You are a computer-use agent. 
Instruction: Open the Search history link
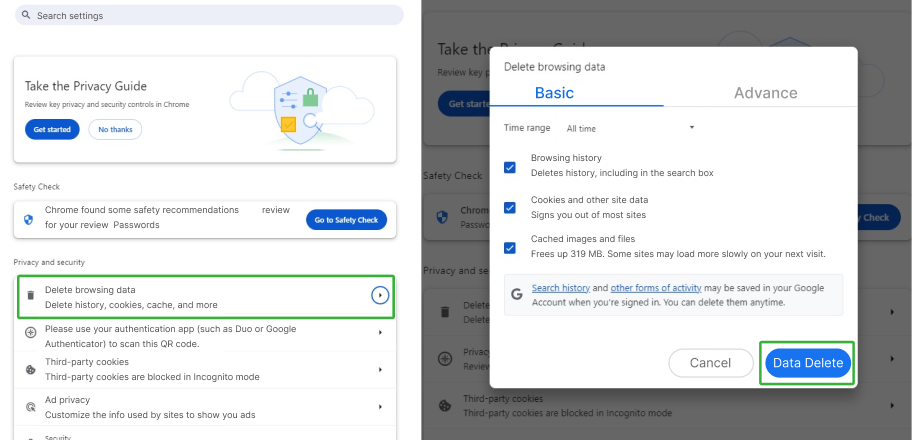tap(560, 288)
